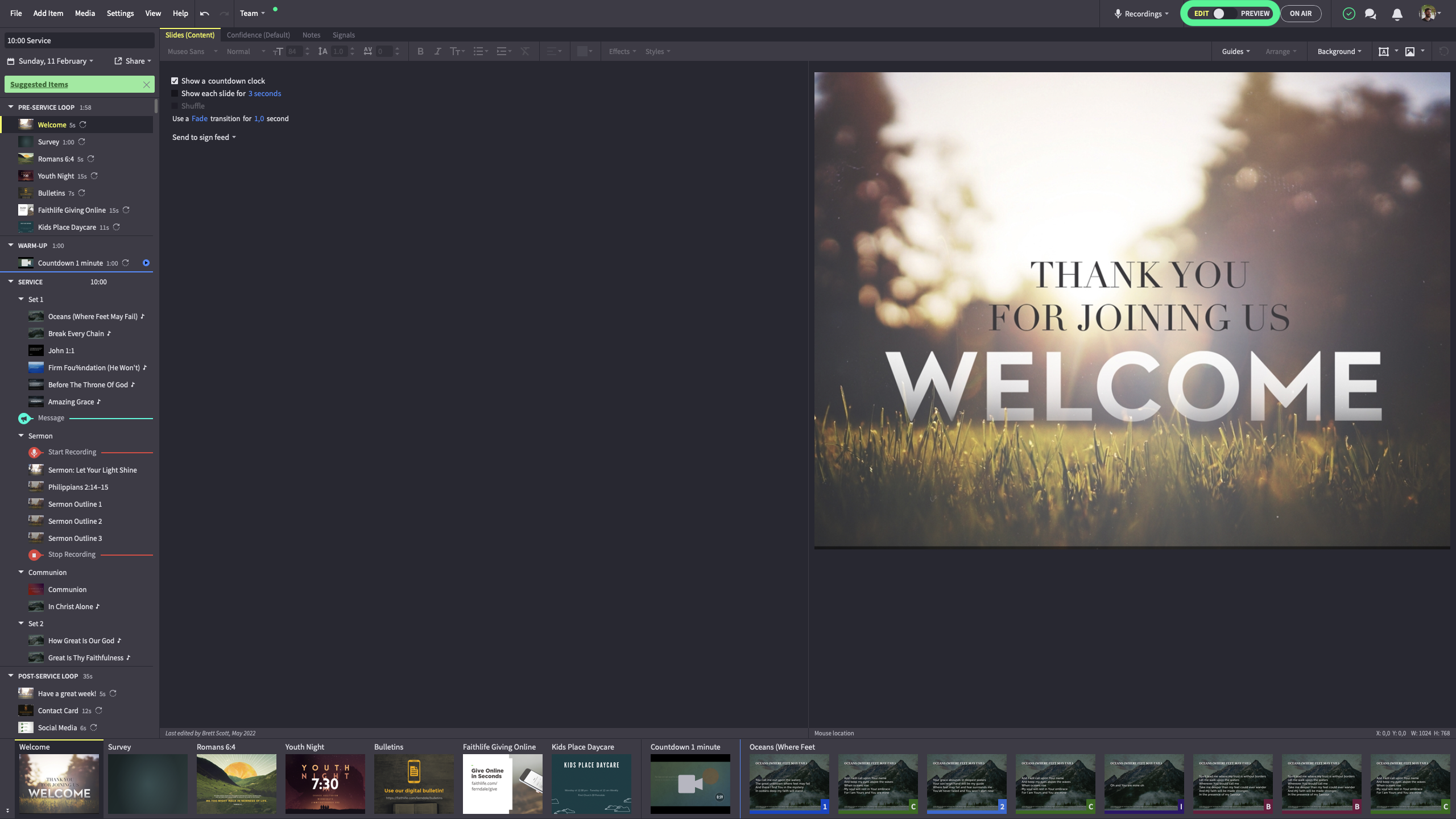Click the Bold formatting icon
1456x819 pixels.
[420, 51]
